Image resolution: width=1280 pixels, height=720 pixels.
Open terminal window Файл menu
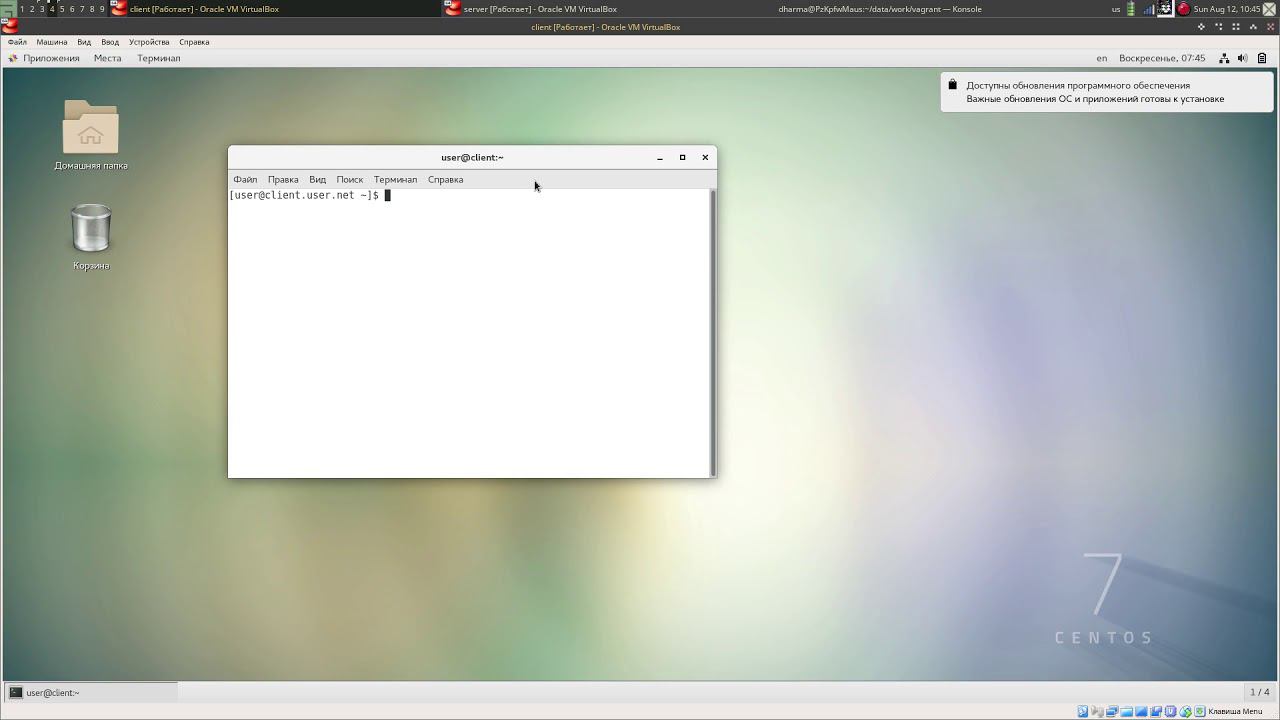tap(245, 180)
